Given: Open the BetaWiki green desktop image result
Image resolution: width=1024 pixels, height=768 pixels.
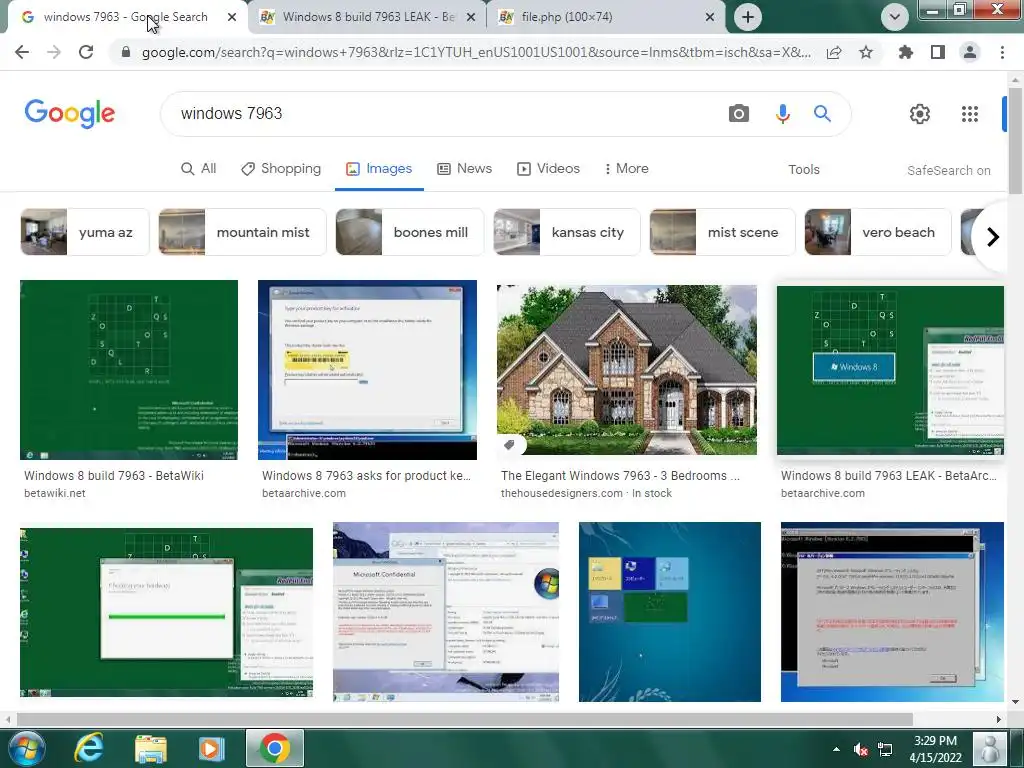Looking at the screenshot, I should [x=129, y=370].
